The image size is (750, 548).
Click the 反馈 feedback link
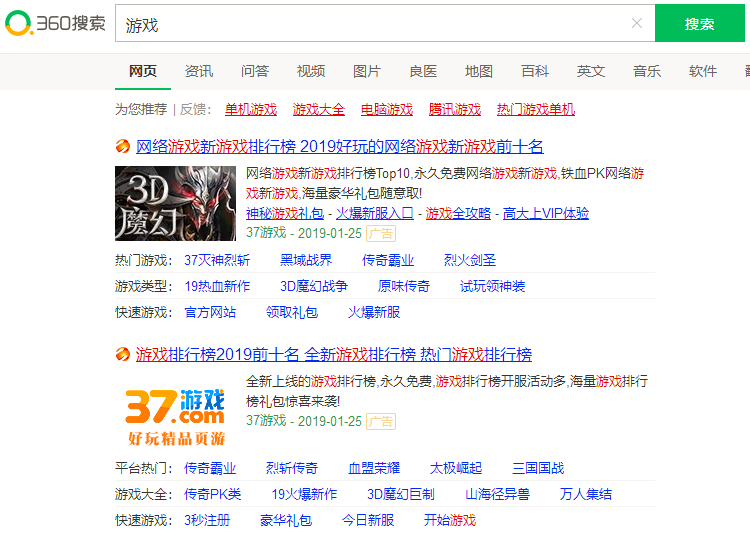tap(195, 109)
